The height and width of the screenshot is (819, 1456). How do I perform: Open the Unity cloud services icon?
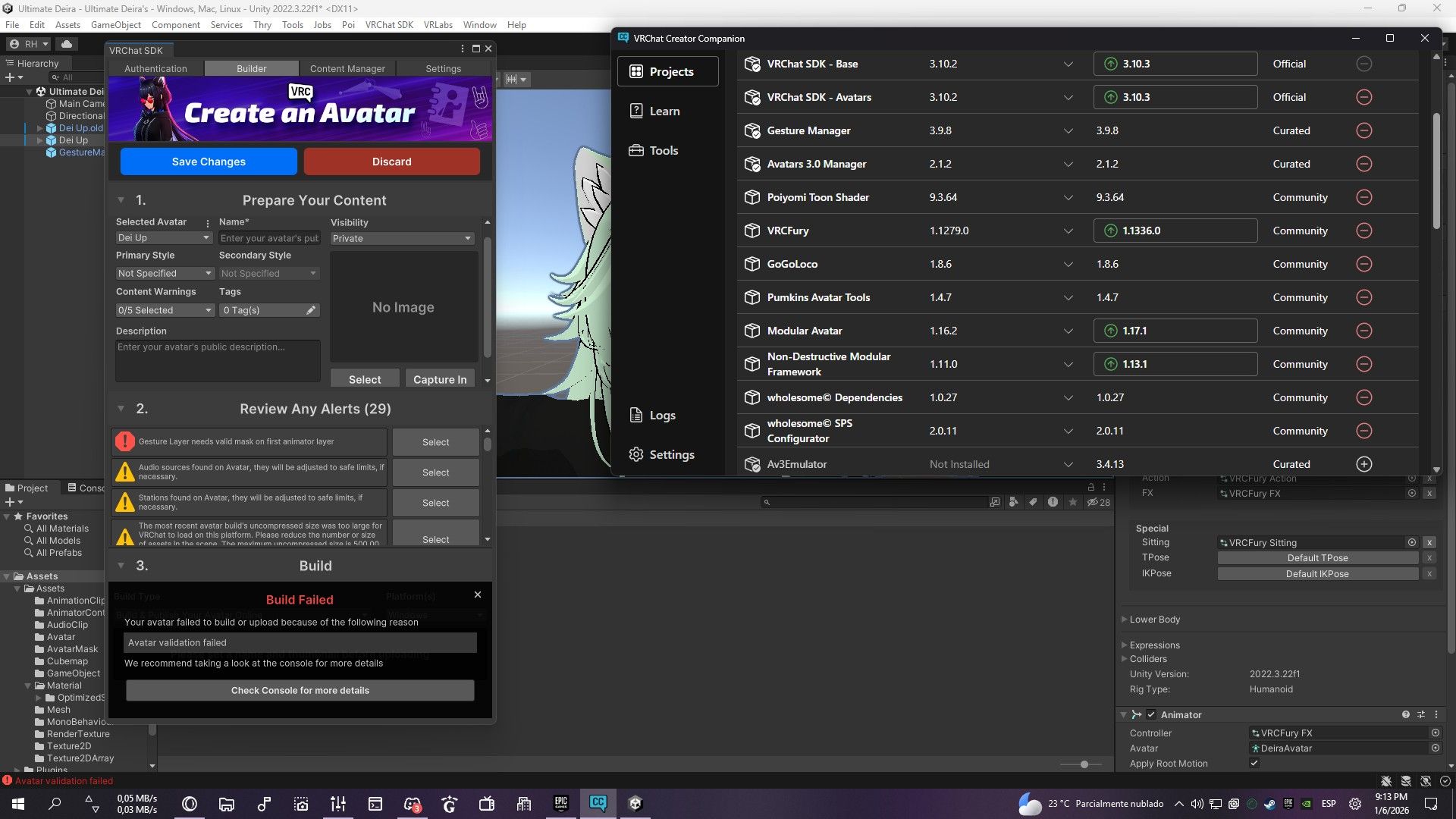coord(67,44)
